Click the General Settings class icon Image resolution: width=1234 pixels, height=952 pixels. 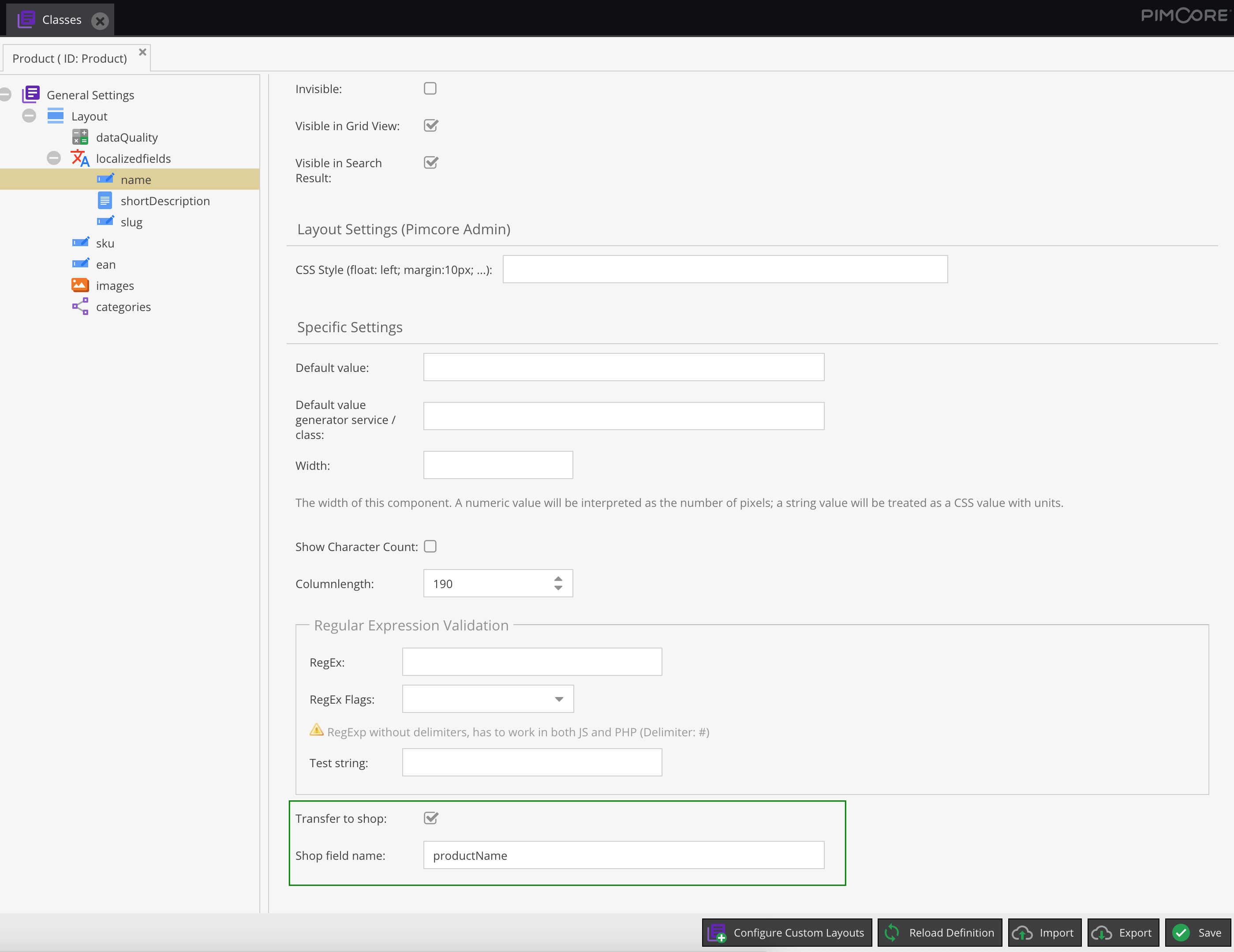[x=31, y=94]
